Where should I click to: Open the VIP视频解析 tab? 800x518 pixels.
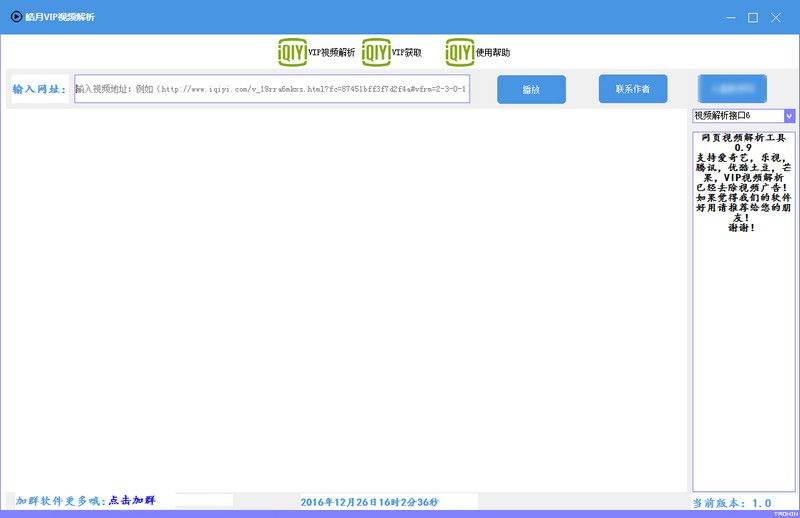[331, 53]
